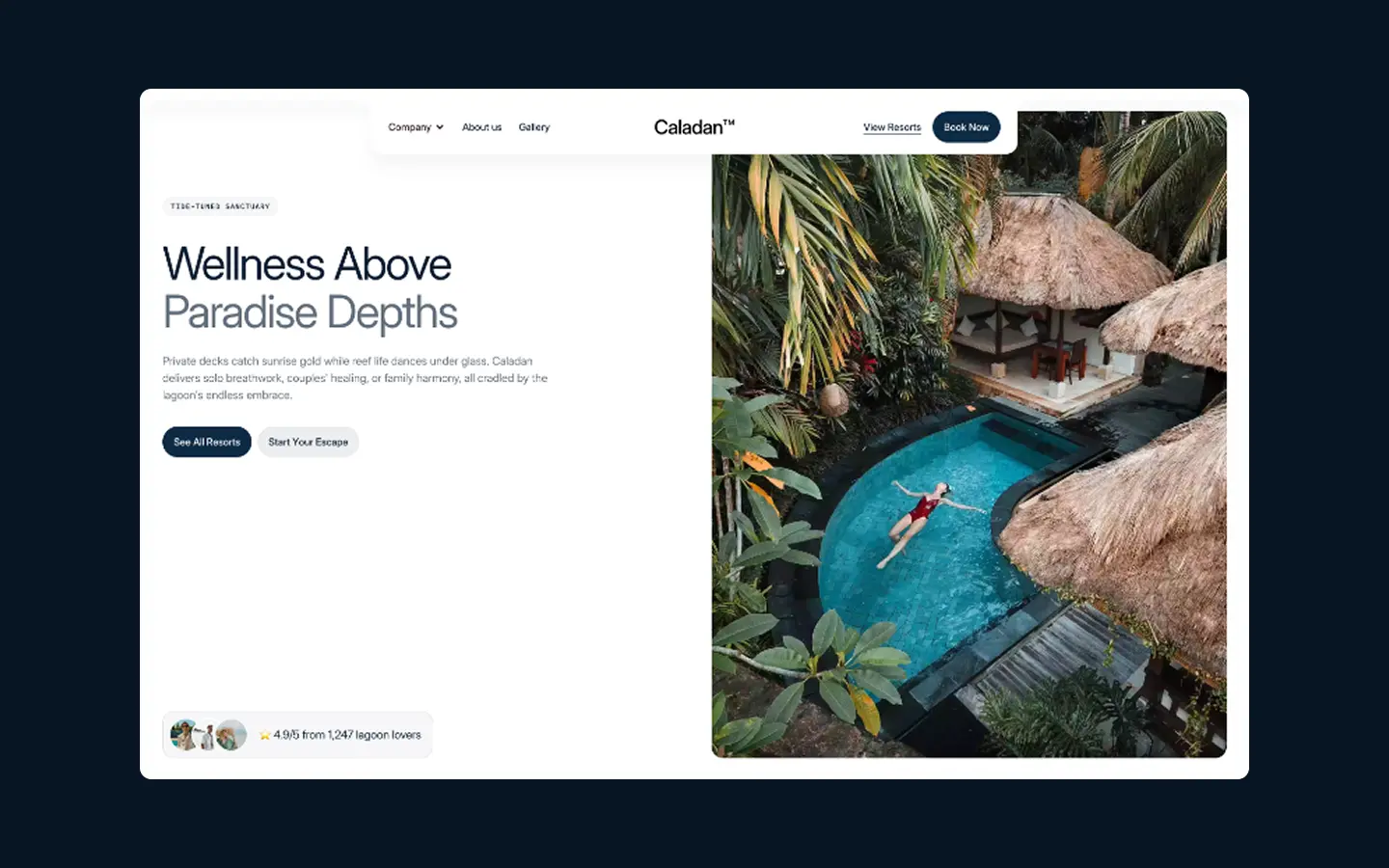Select the third reviewer avatar with the sun hat
Image resolution: width=1389 pixels, height=868 pixels.
pos(231,735)
